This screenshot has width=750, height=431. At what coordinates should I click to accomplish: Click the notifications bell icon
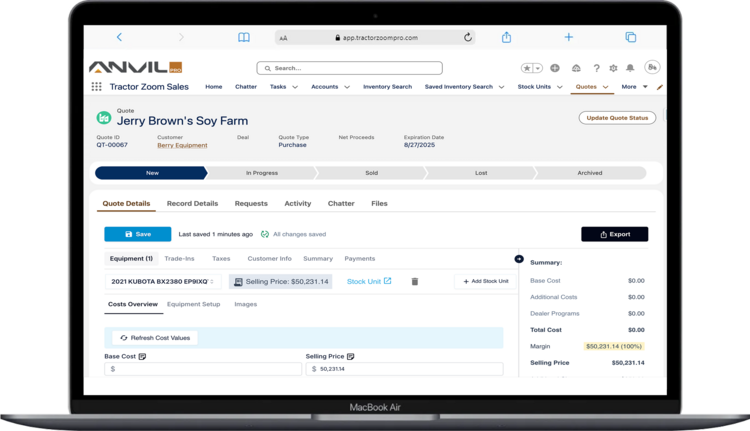pyautogui.click(x=630, y=68)
